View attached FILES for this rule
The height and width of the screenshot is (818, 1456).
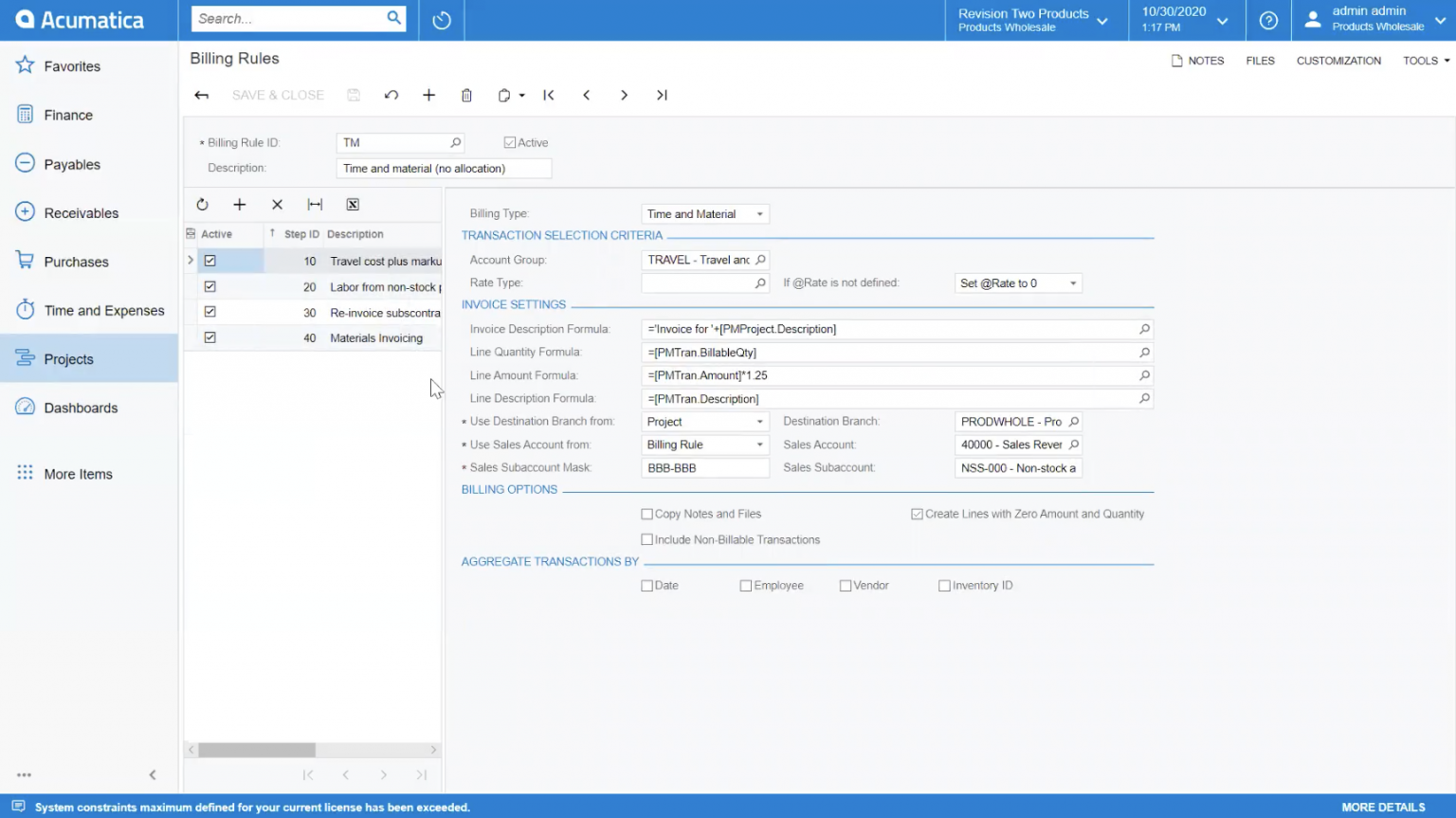(1260, 60)
